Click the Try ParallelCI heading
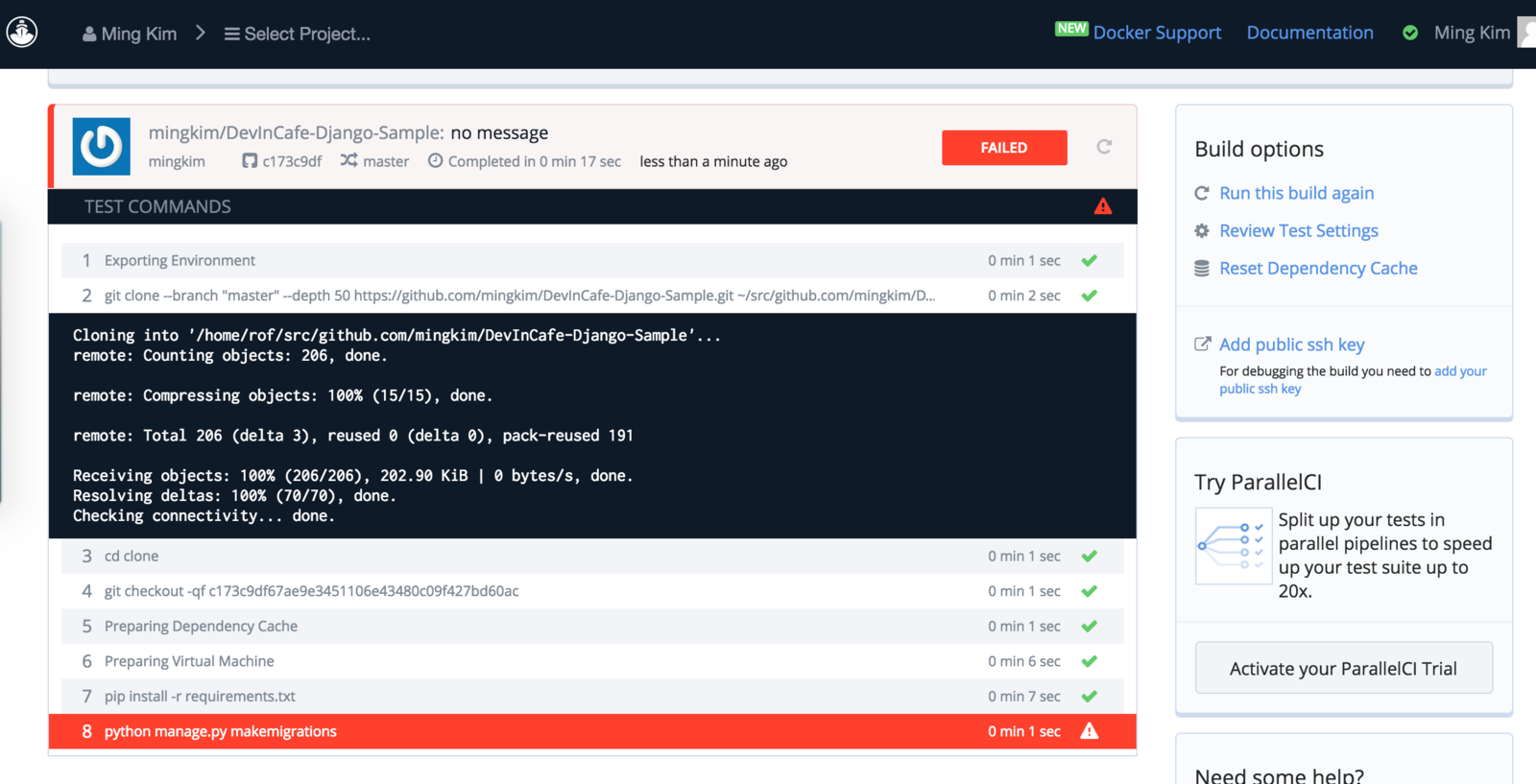Screen dimensions: 1536x784 pos(1258,482)
